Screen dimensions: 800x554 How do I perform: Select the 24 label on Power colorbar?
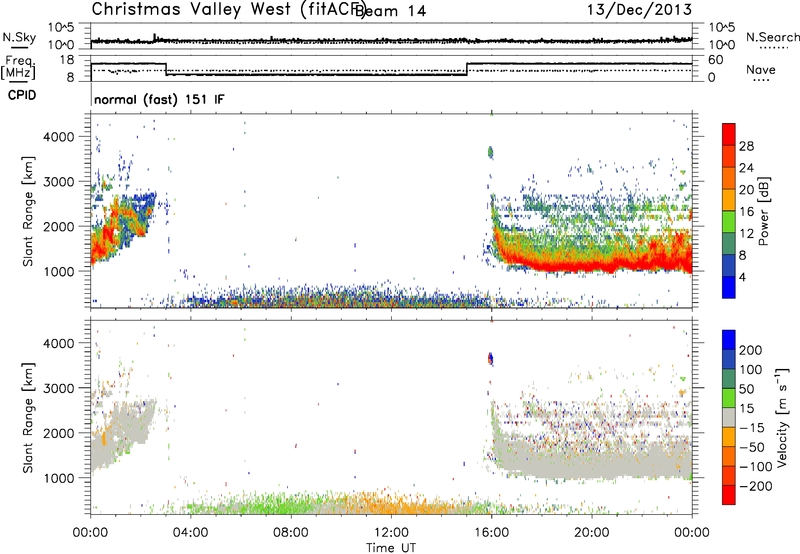click(746, 168)
